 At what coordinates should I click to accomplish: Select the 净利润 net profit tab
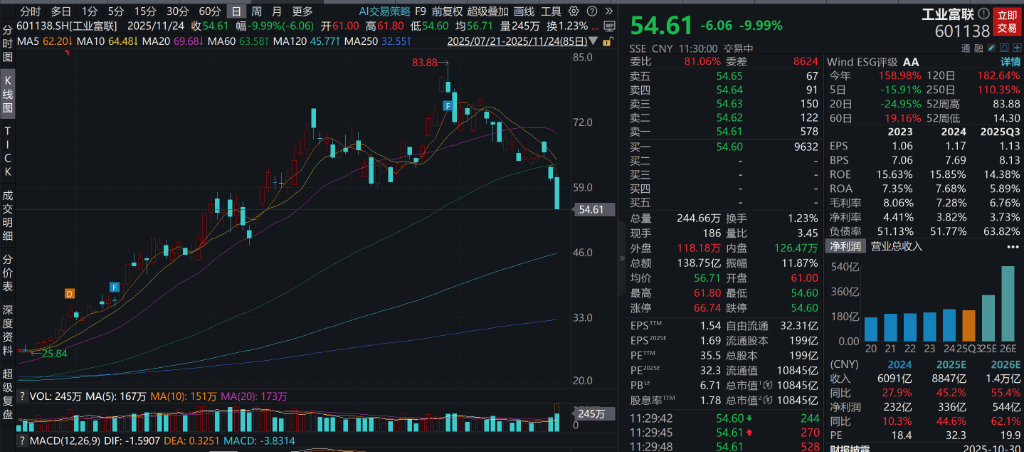tap(846, 246)
